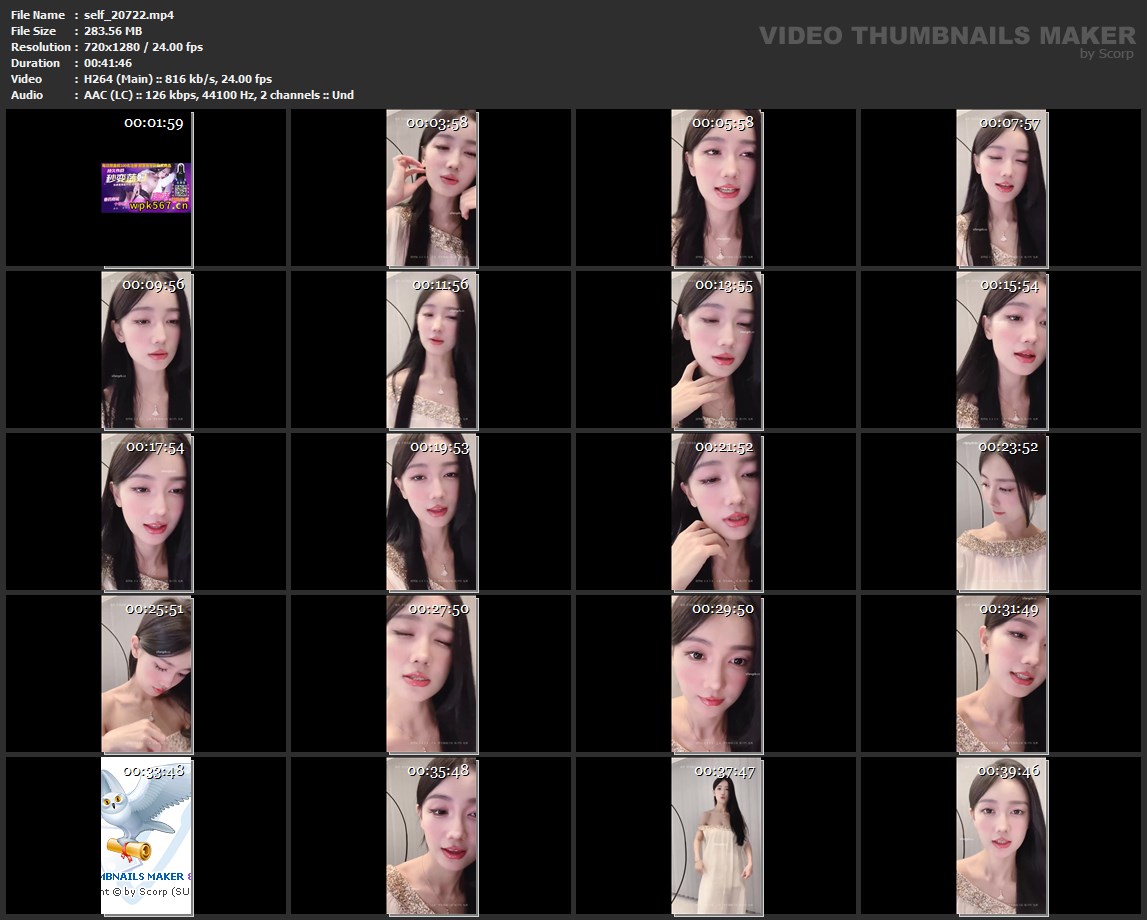Screen dimensions: 1147x920
Task: Click the Duration value 00:41:46
Action: point(108,63)
